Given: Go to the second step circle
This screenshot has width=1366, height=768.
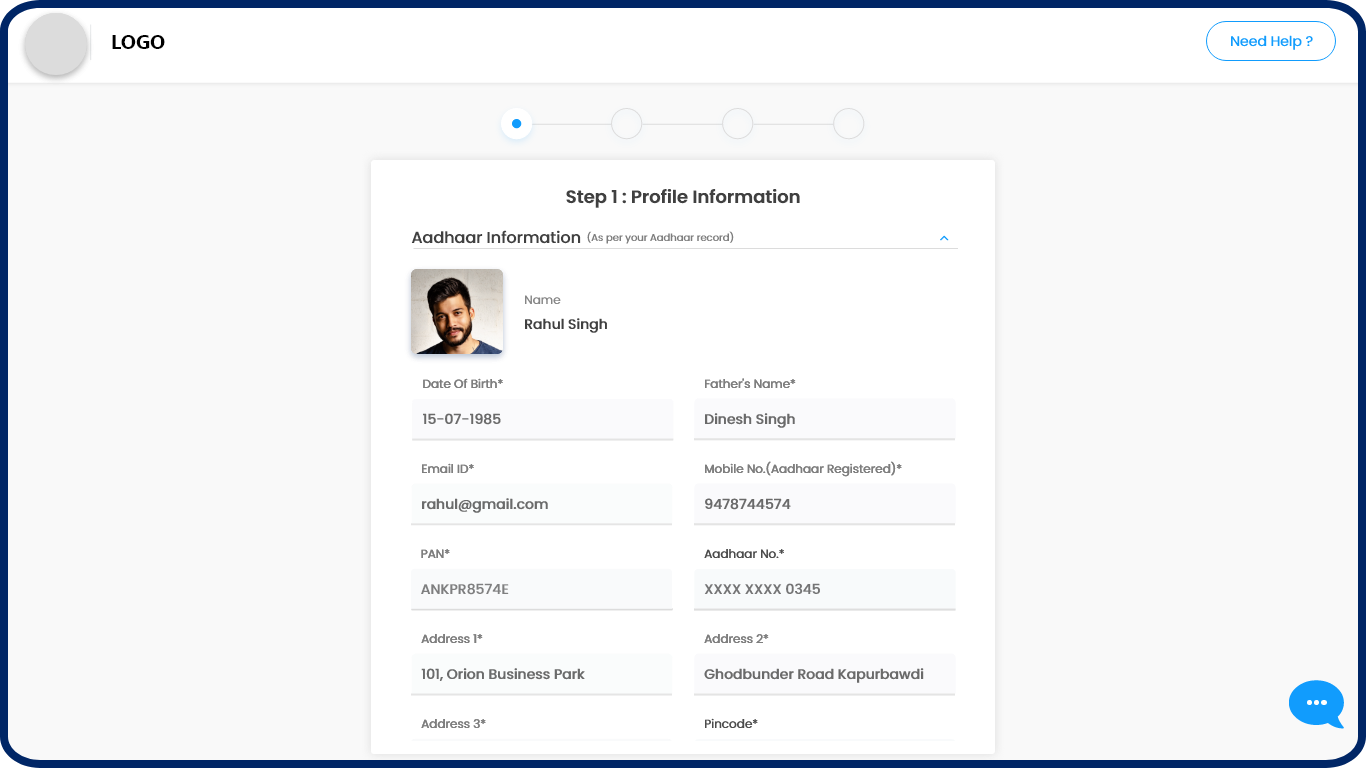Looking at the screenshot, I should pyautogui.click(x=626, y=124).
